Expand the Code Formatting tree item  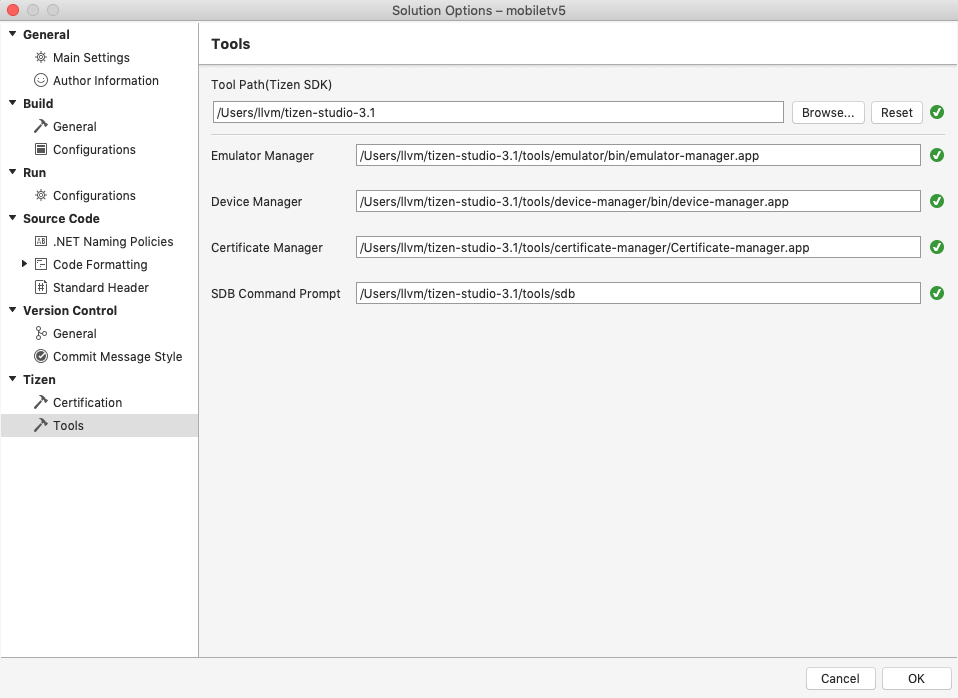click(24, 264)
